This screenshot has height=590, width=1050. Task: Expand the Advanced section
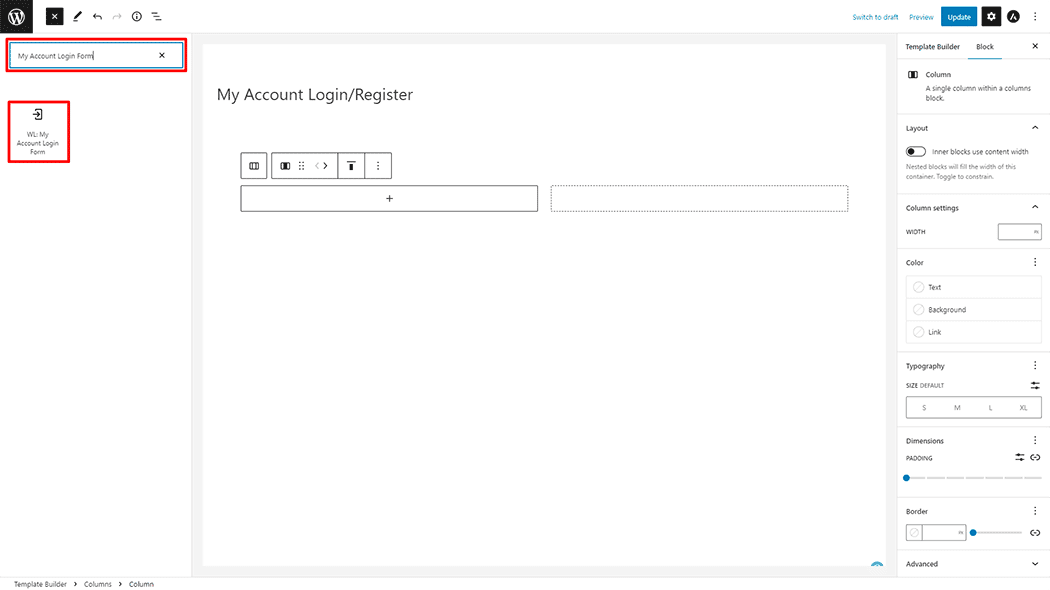coord(1035,563)
